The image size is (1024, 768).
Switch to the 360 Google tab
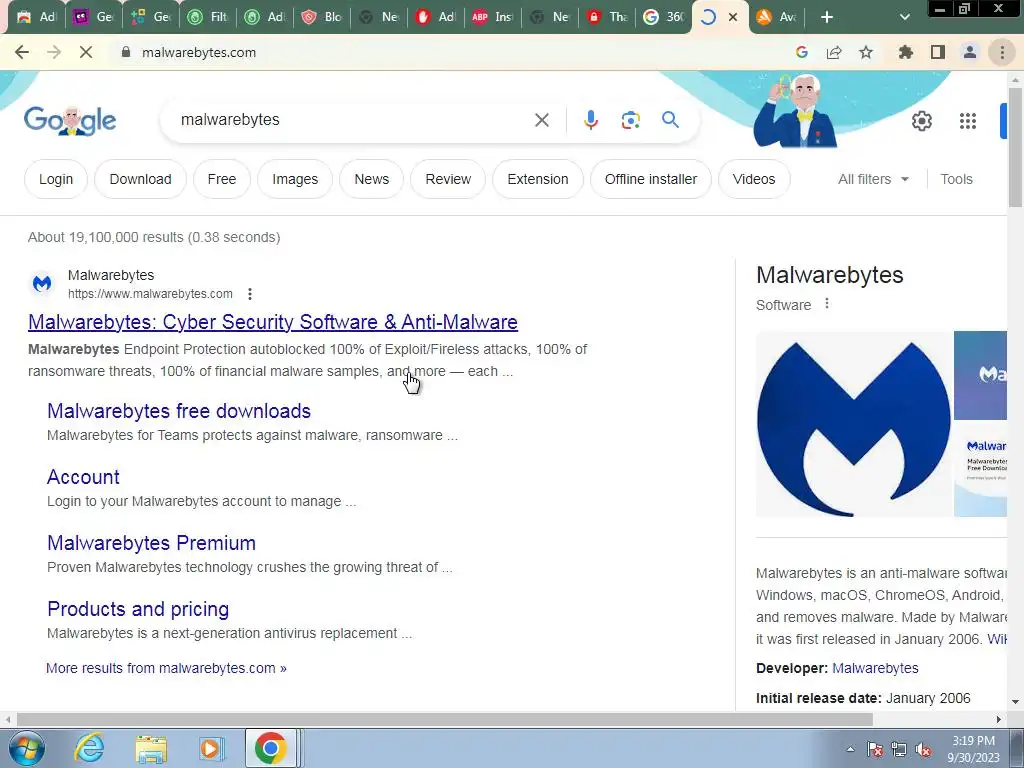click(663, 17)
